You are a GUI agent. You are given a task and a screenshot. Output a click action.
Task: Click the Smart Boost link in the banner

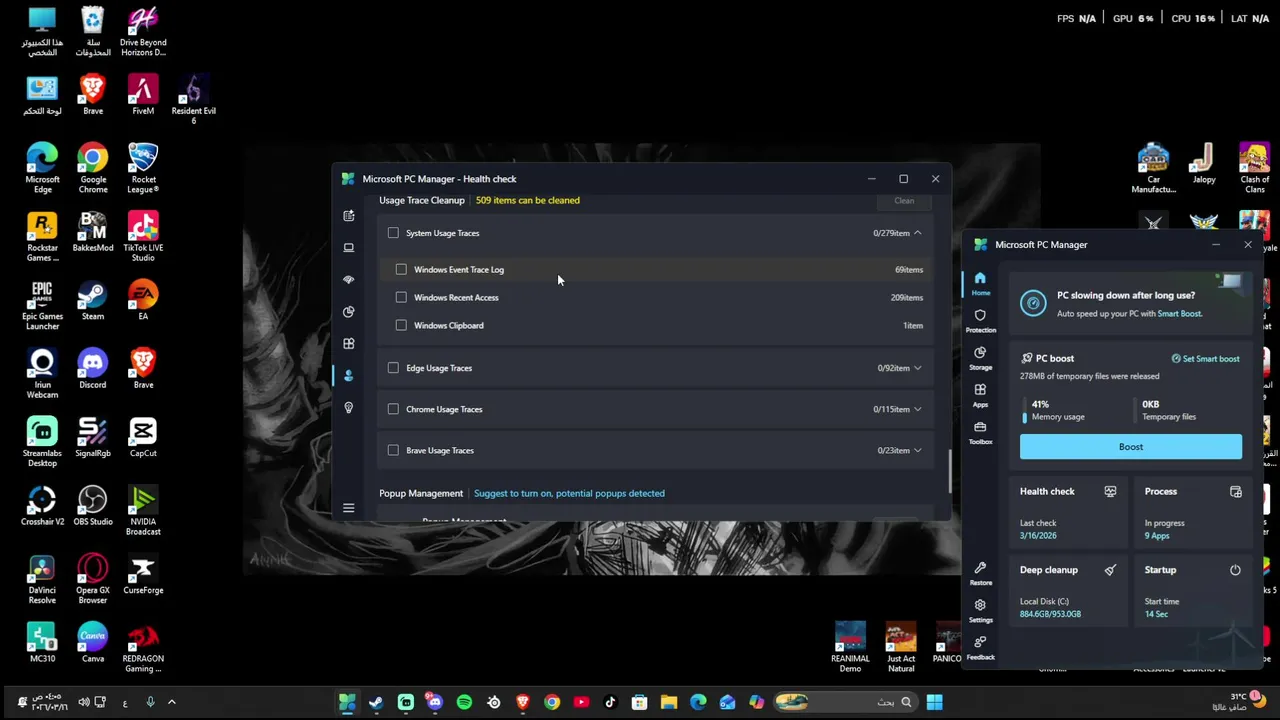[x=1180, y=314]
